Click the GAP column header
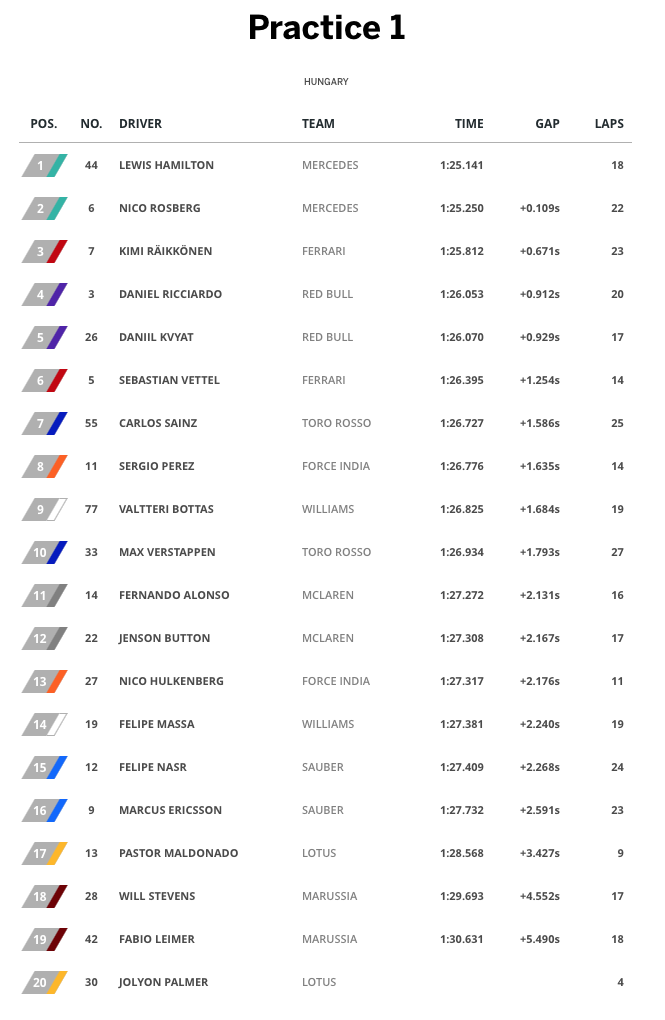The height and width of the screenshot is (1020, 665). click(x=547, y=124)
